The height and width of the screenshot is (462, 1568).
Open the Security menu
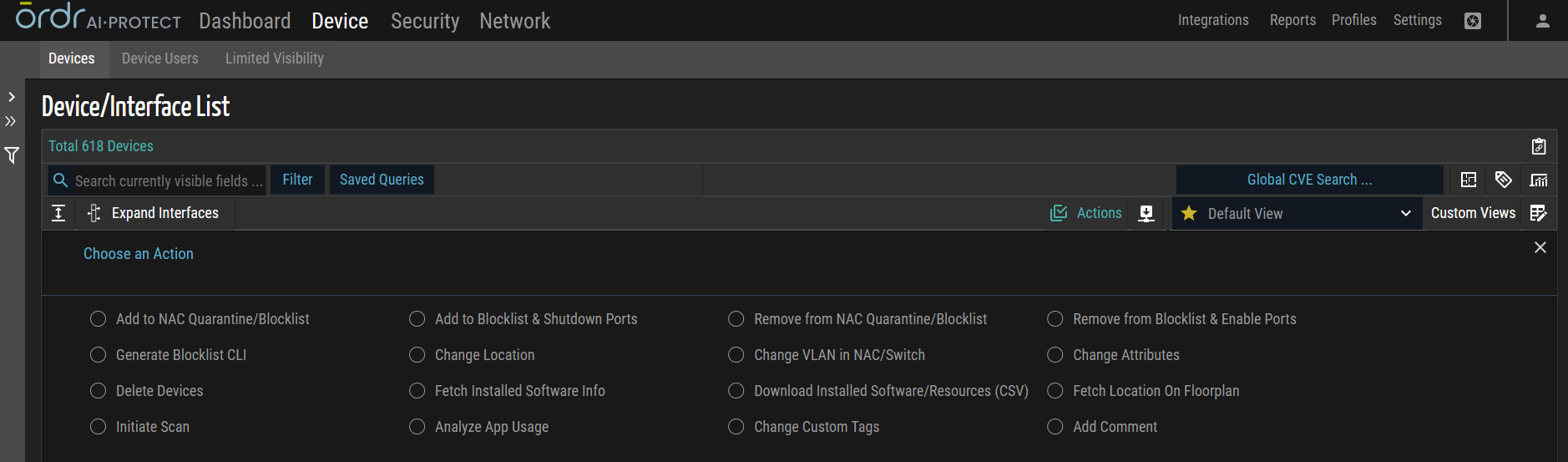coord(425,21)
